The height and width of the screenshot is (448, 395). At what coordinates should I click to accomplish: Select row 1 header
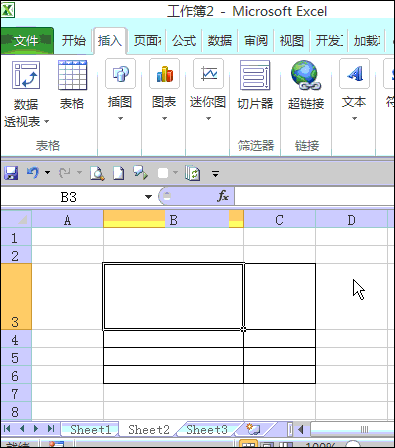click(x=16, y=238)
